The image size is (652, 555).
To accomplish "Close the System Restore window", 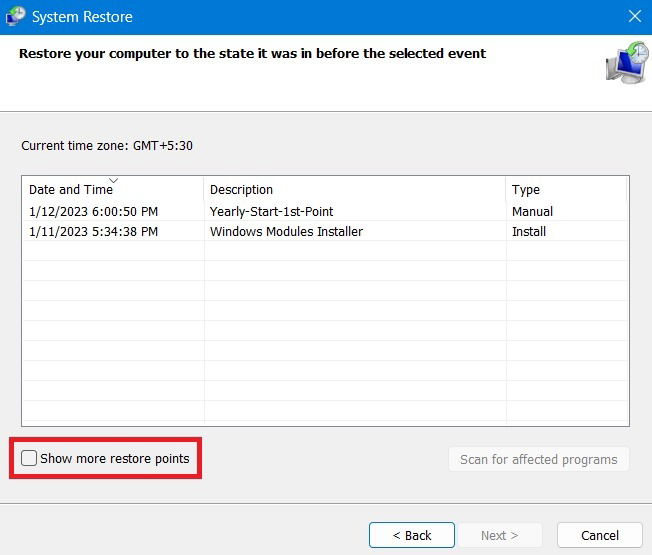I will click(635, 17).
